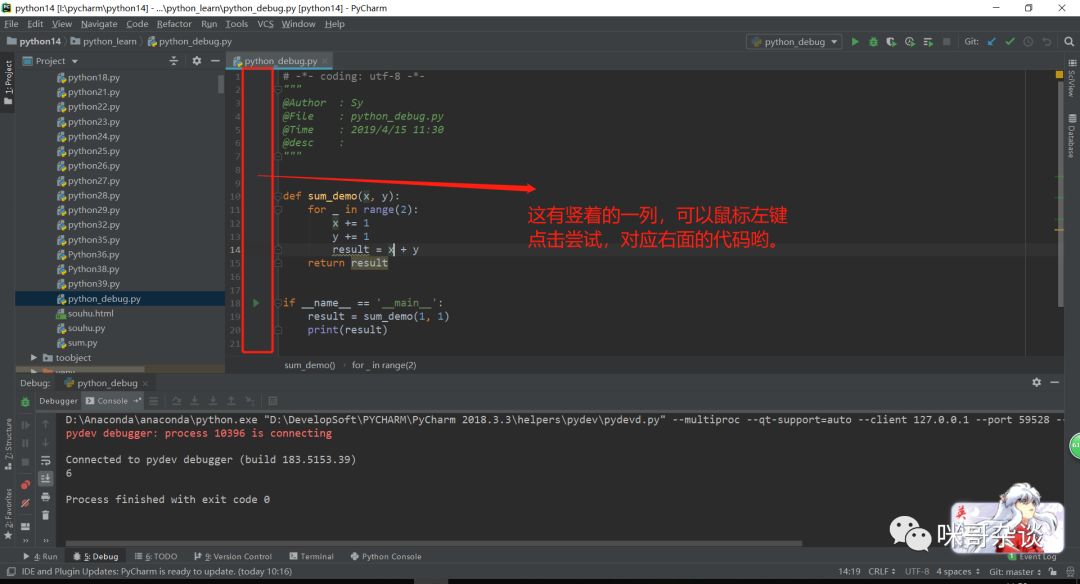Toggle Soft-Wrap in the console
This screenshot has width=1080, height=584.
click(x=45, y=460)
